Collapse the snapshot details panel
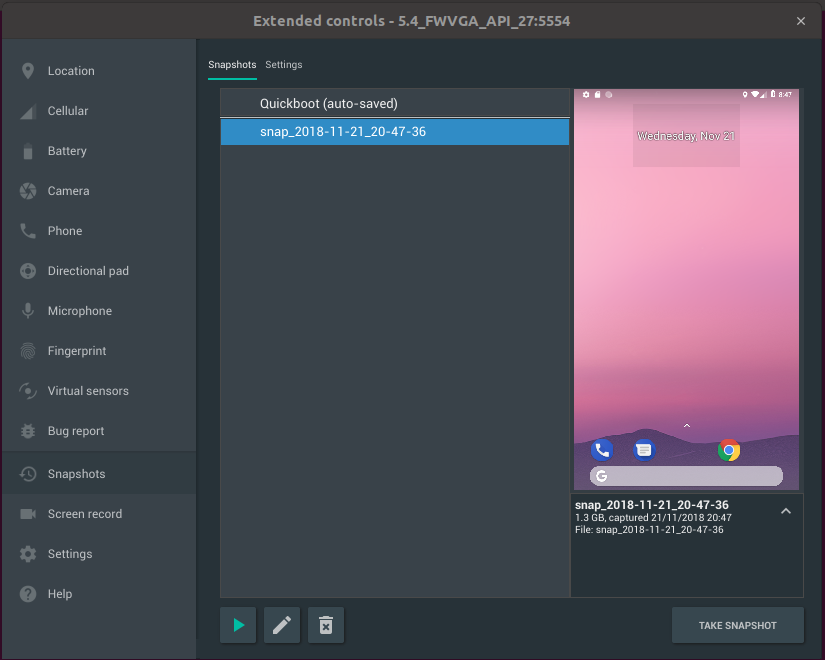 click(x=786, y=511)
